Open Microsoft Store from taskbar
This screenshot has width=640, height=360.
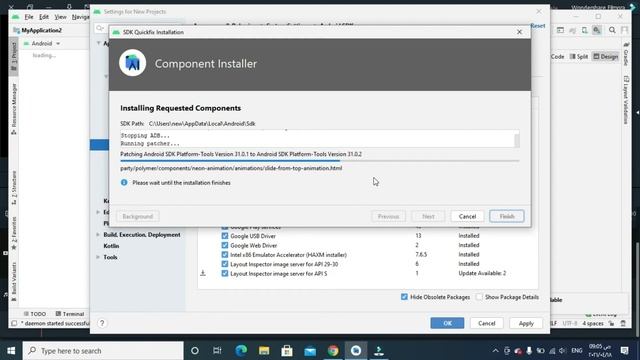point(287,351)
